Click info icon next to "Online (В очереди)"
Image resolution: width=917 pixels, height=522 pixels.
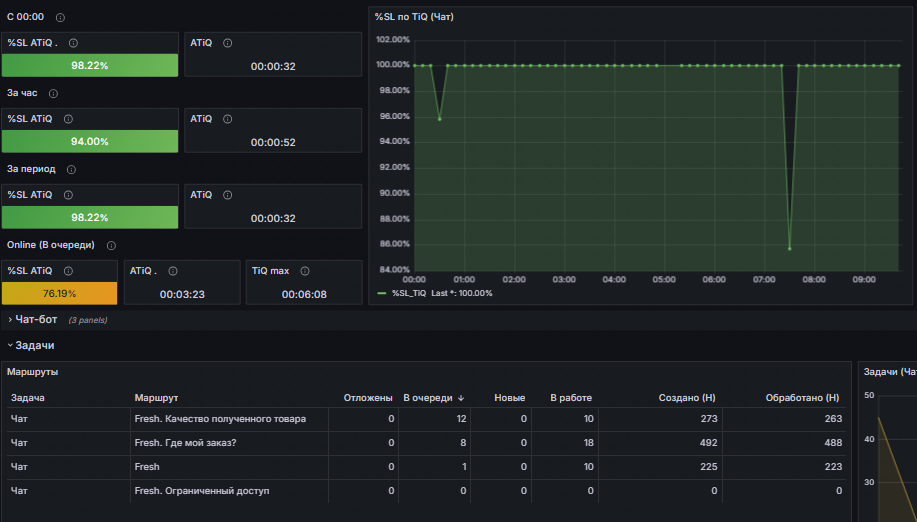pos(111,245)
